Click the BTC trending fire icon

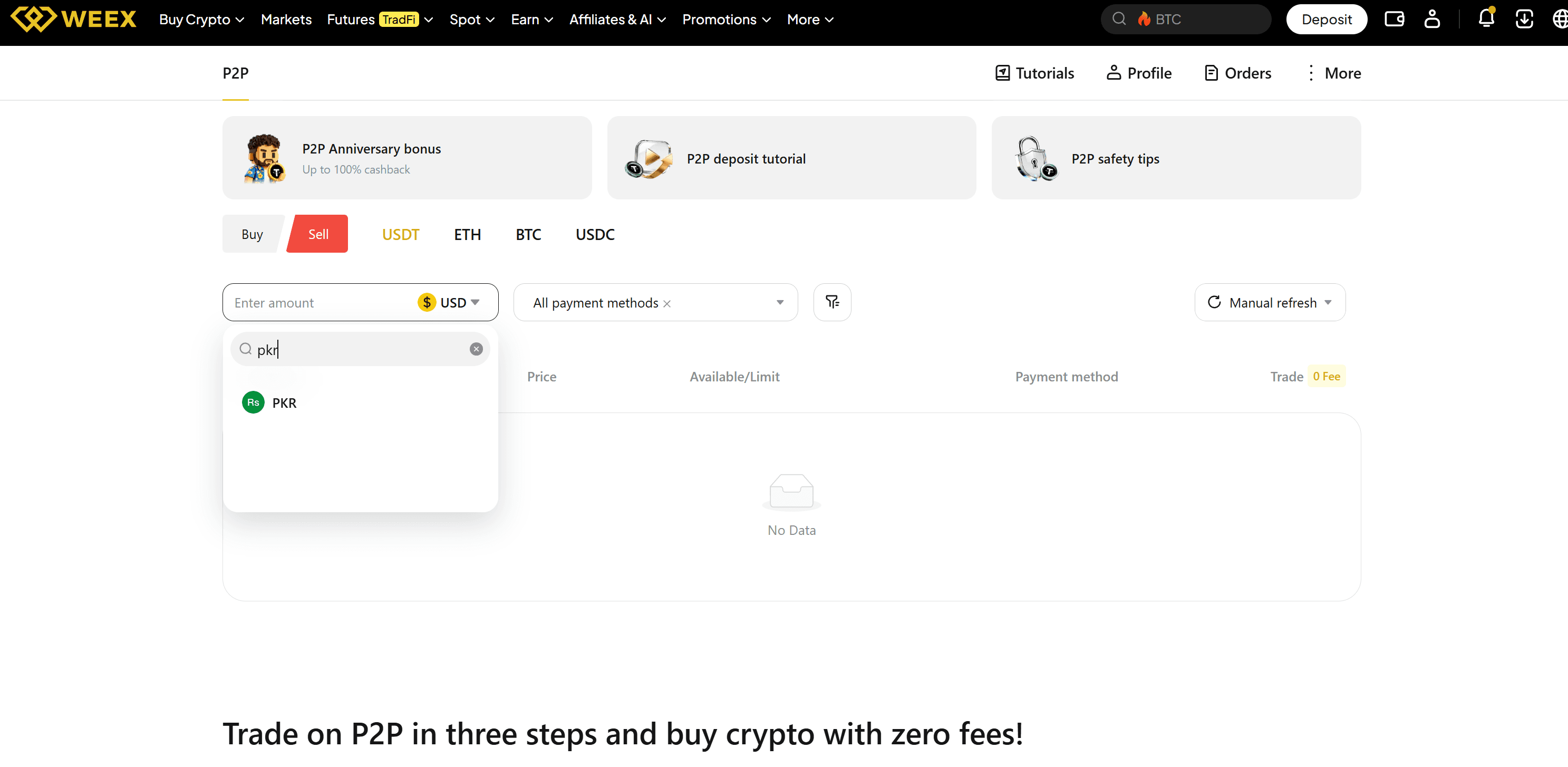coord(1144,19)
